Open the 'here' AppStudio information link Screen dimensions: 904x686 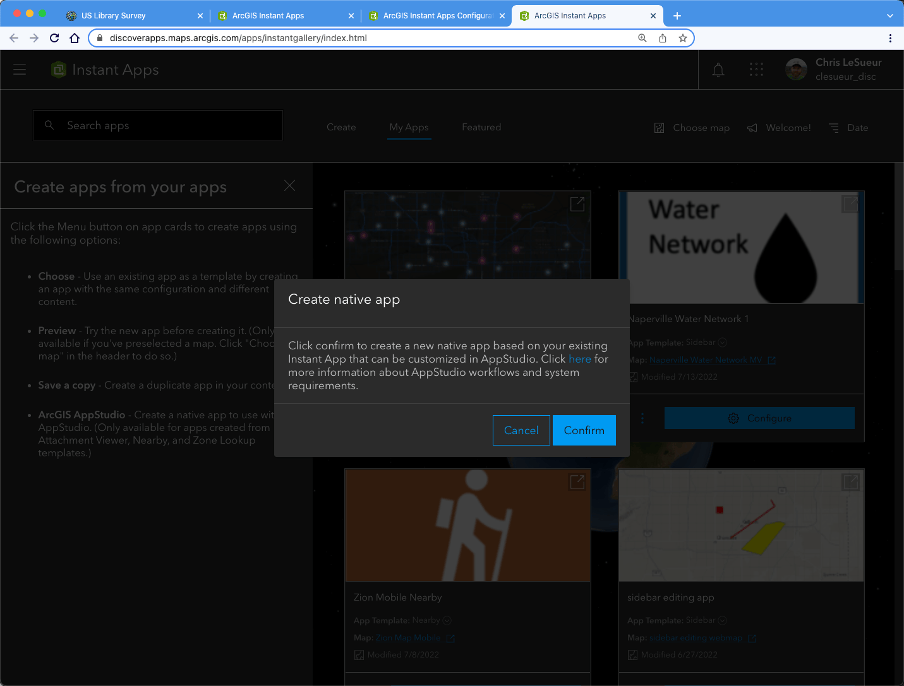click(579, 359)
